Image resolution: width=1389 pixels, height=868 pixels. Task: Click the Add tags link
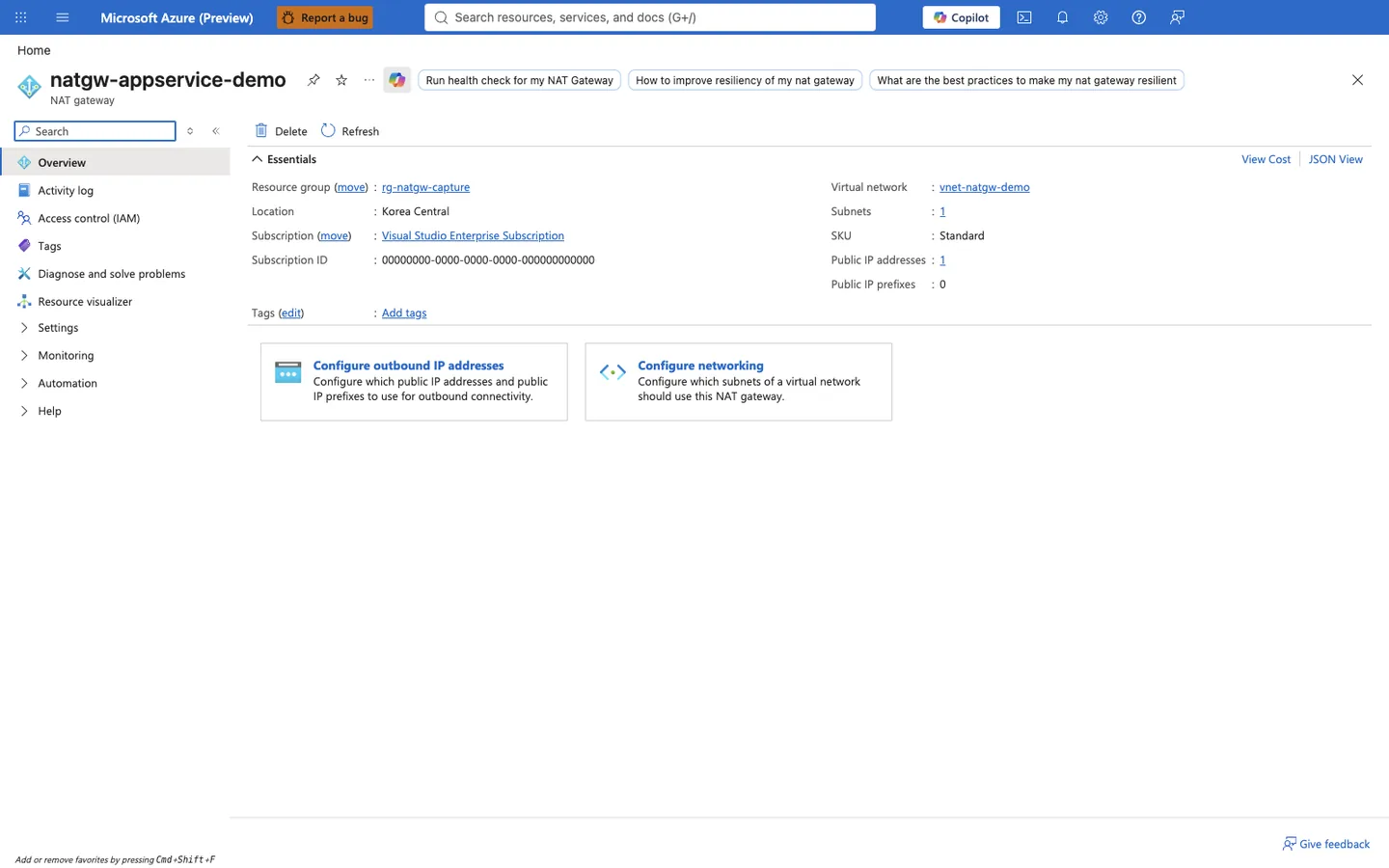[x=404, y=312]
